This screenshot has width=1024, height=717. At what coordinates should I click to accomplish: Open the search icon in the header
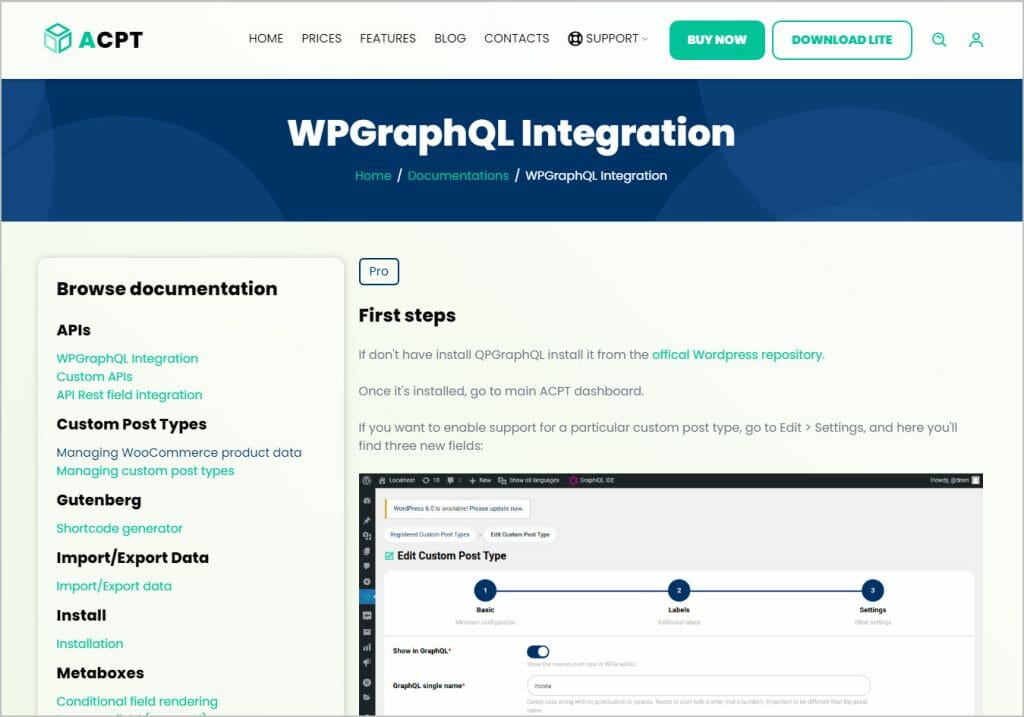(939, 40)
